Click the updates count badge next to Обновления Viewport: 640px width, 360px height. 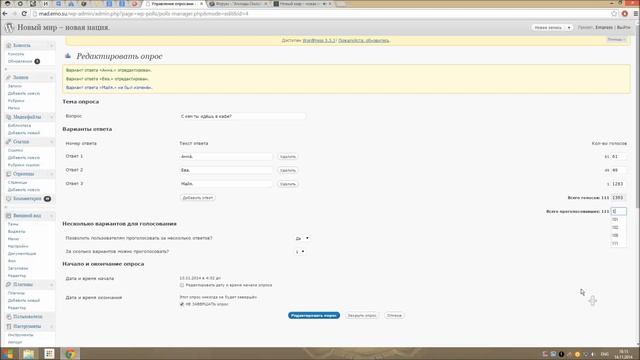tap(37, 61)
